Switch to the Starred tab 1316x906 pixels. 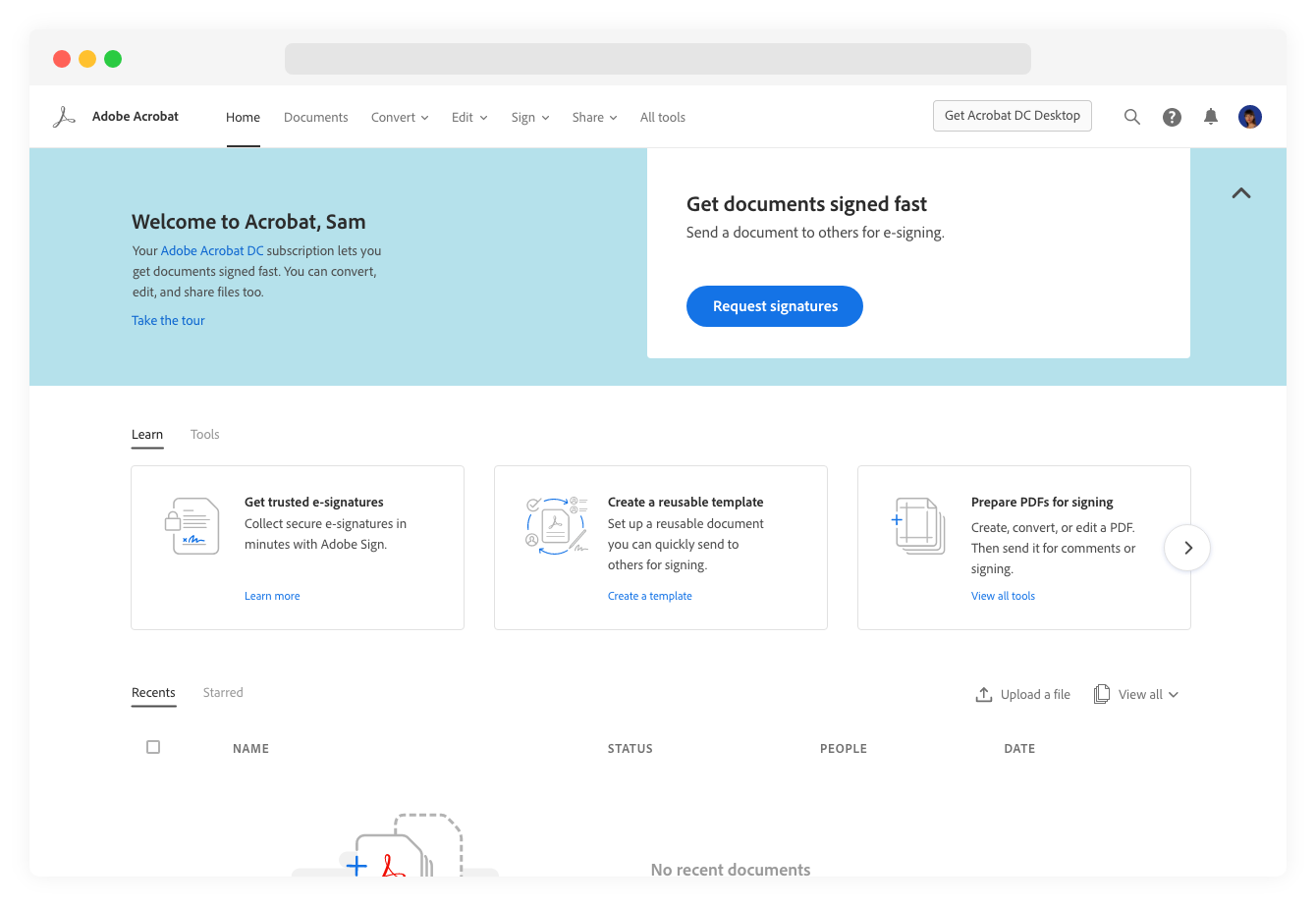click(x=223, y=693)
